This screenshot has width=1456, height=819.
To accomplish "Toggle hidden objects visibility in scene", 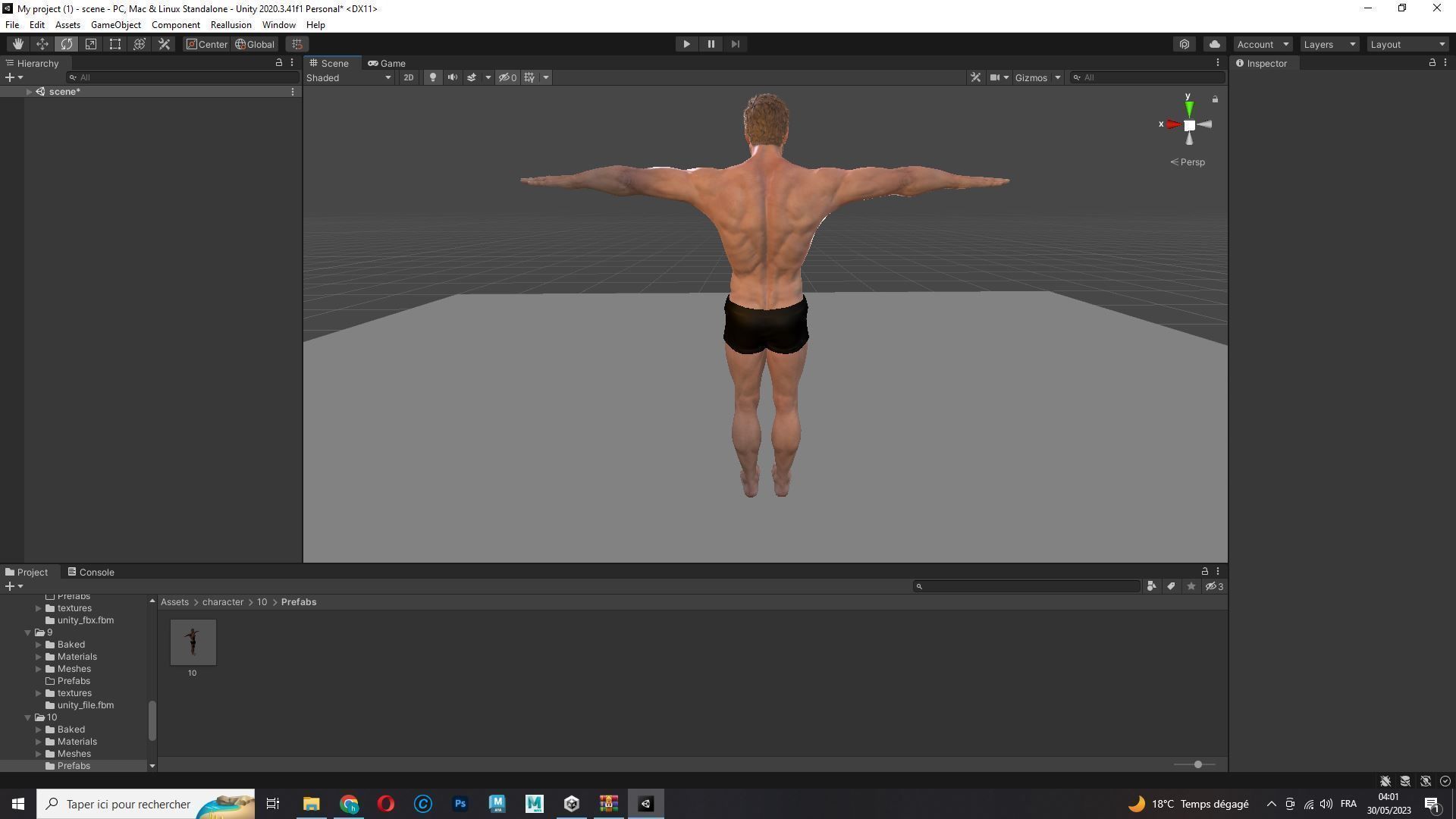I will [x=507, y=77].
